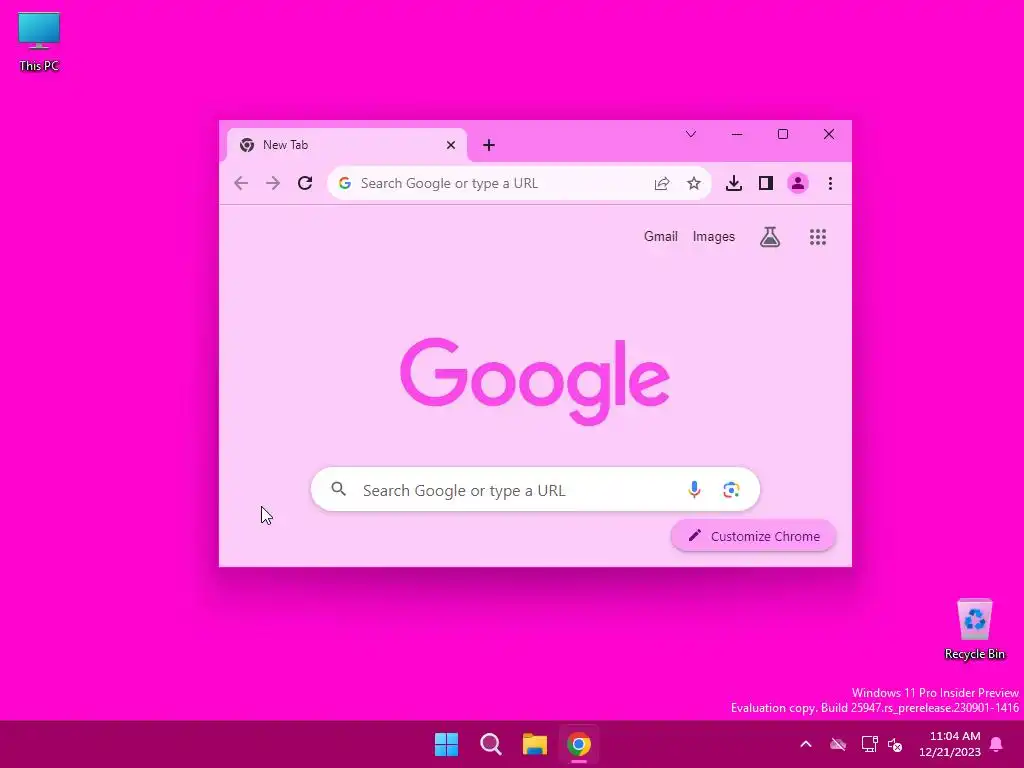
Task: Click the Chrome taskbar icon
Action: 579,744
